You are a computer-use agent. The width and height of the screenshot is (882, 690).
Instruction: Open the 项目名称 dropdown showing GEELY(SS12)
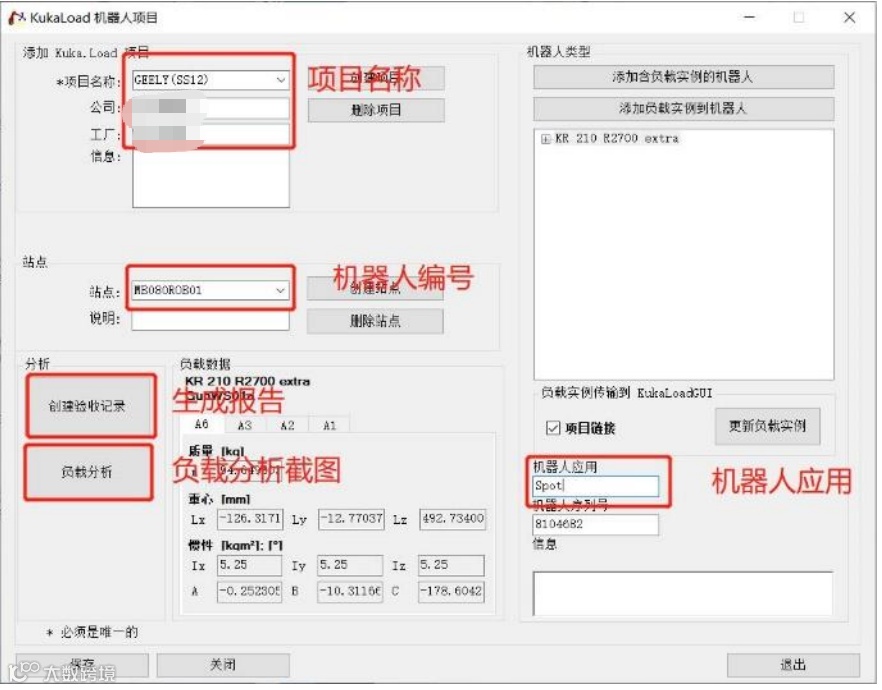tap(211, 80)
